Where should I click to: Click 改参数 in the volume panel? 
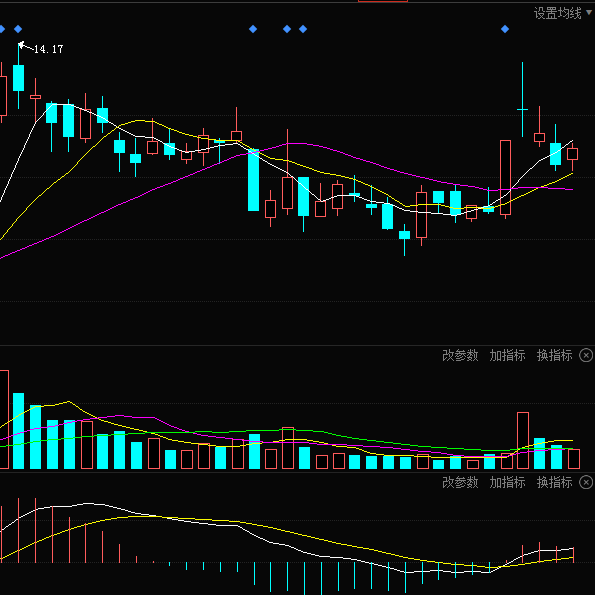(460, 356)
